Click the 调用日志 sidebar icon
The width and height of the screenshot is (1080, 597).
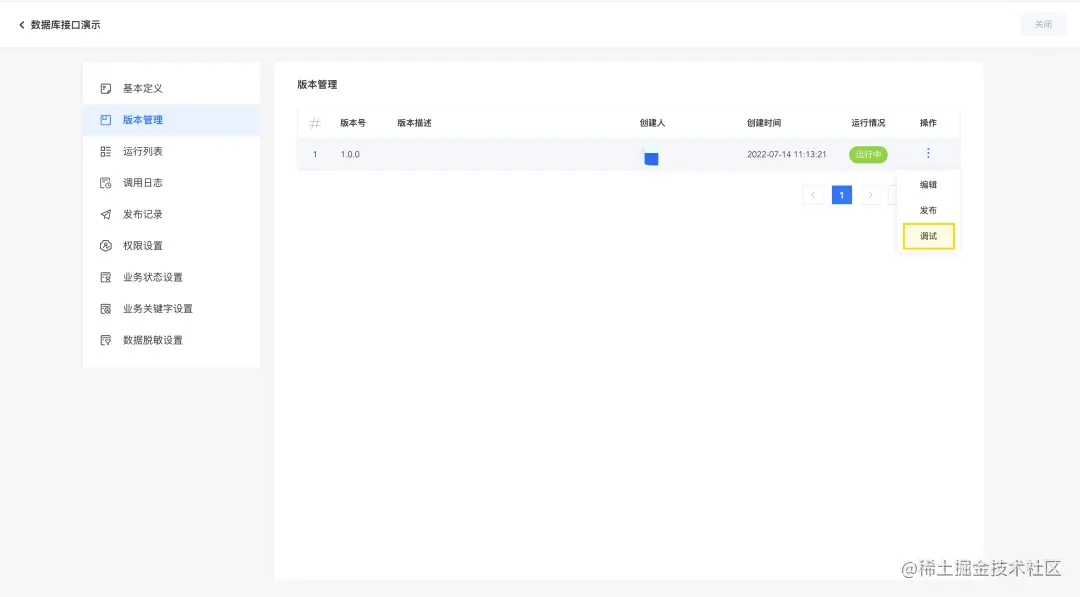click(x=105, y=182)
